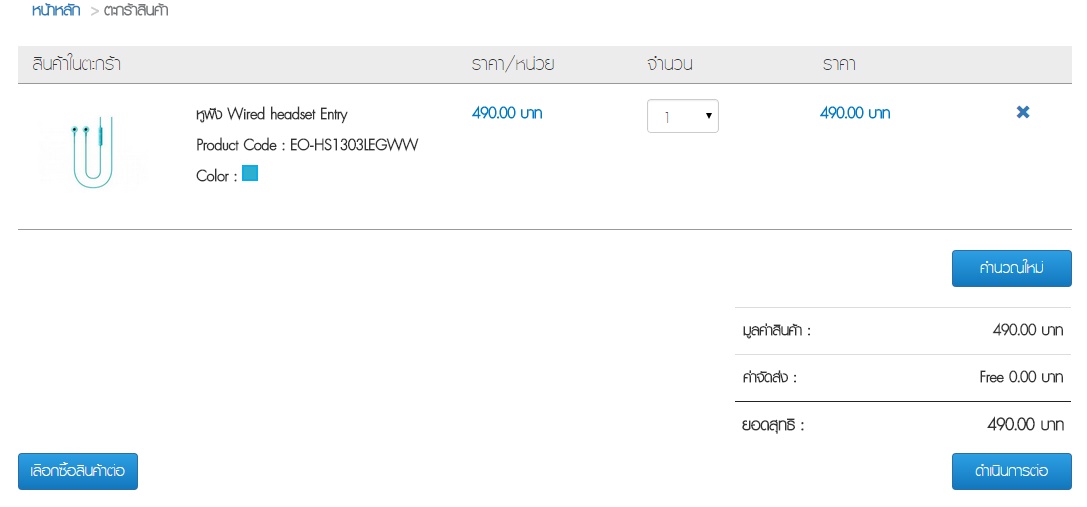
Task: Click the rightmost ราคา column header
Action: point(839,65)
